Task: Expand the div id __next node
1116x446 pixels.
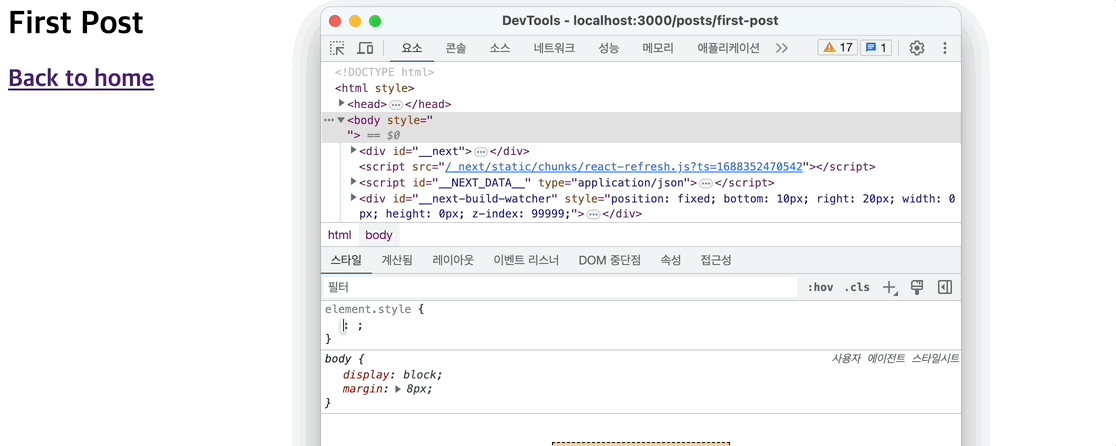Action: pos(354,150)
